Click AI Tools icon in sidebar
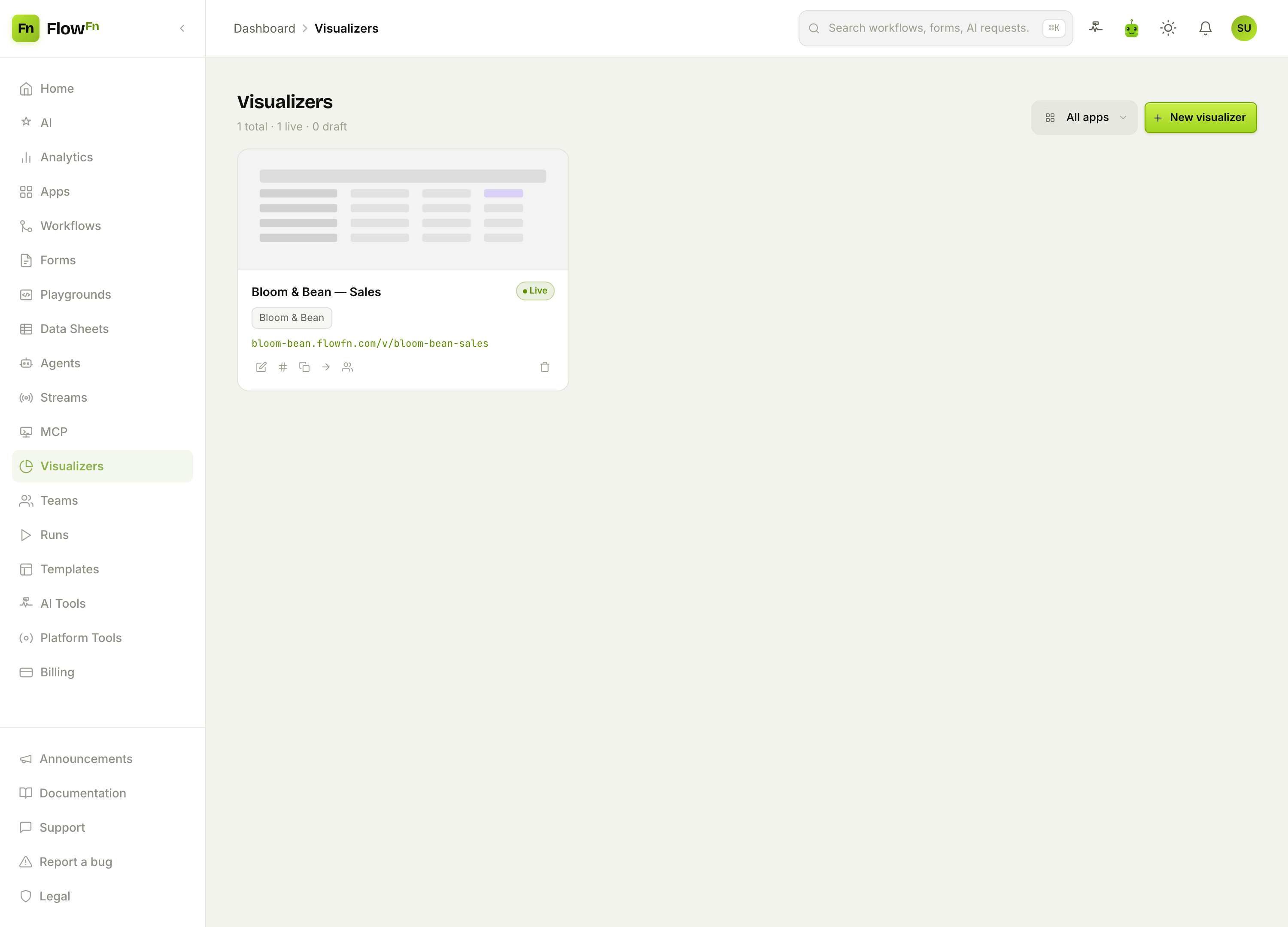 pyautogui.click(x=26, y=603)
